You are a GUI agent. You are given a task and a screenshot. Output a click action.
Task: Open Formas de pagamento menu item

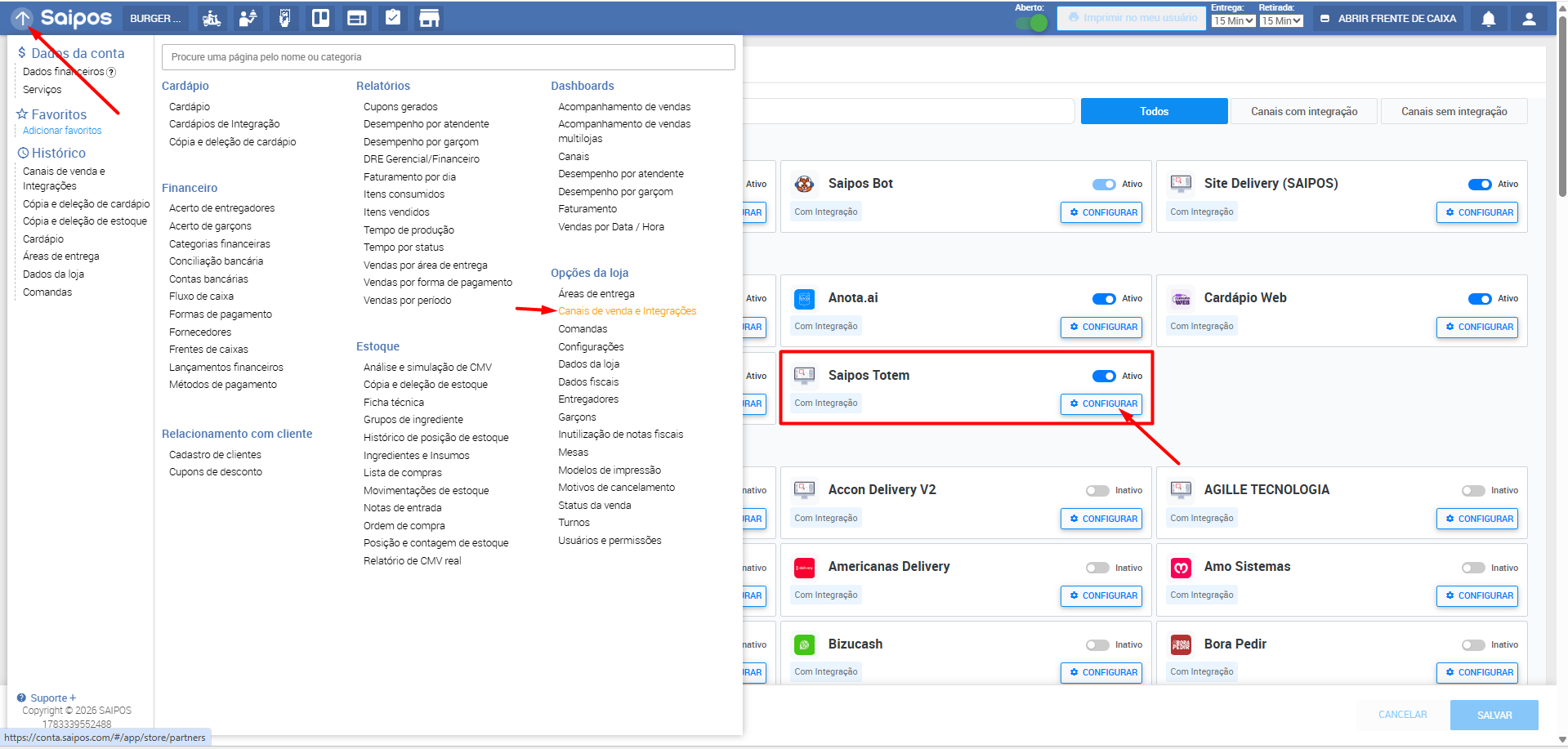pos(221,314)
